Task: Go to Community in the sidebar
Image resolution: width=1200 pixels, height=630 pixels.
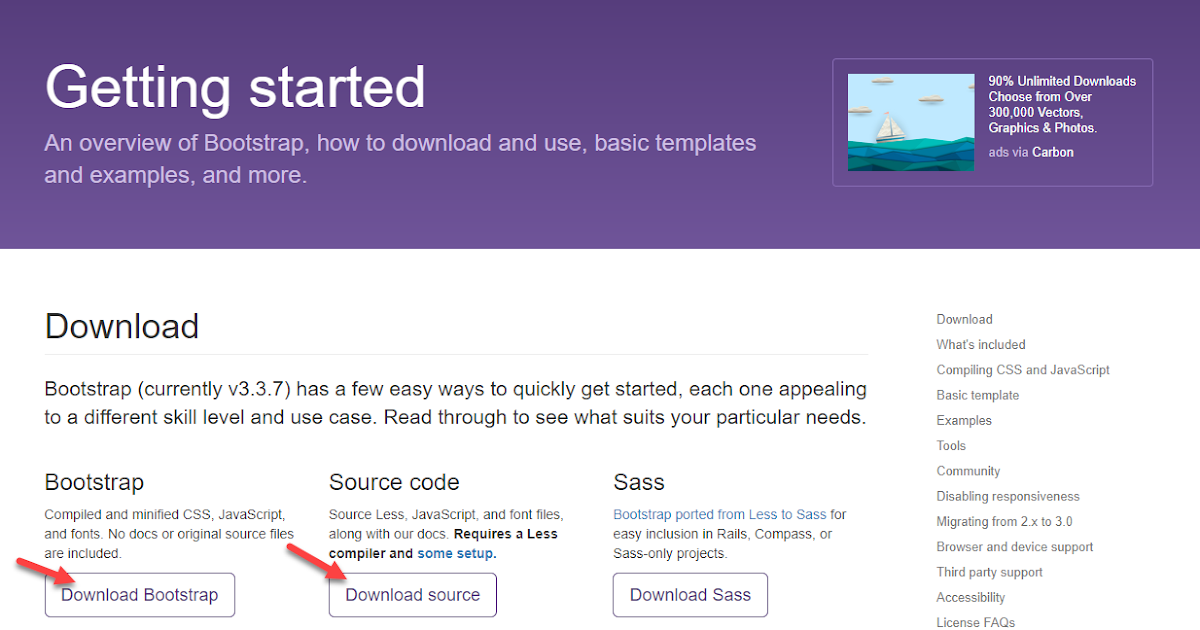Action: (967, 471)
